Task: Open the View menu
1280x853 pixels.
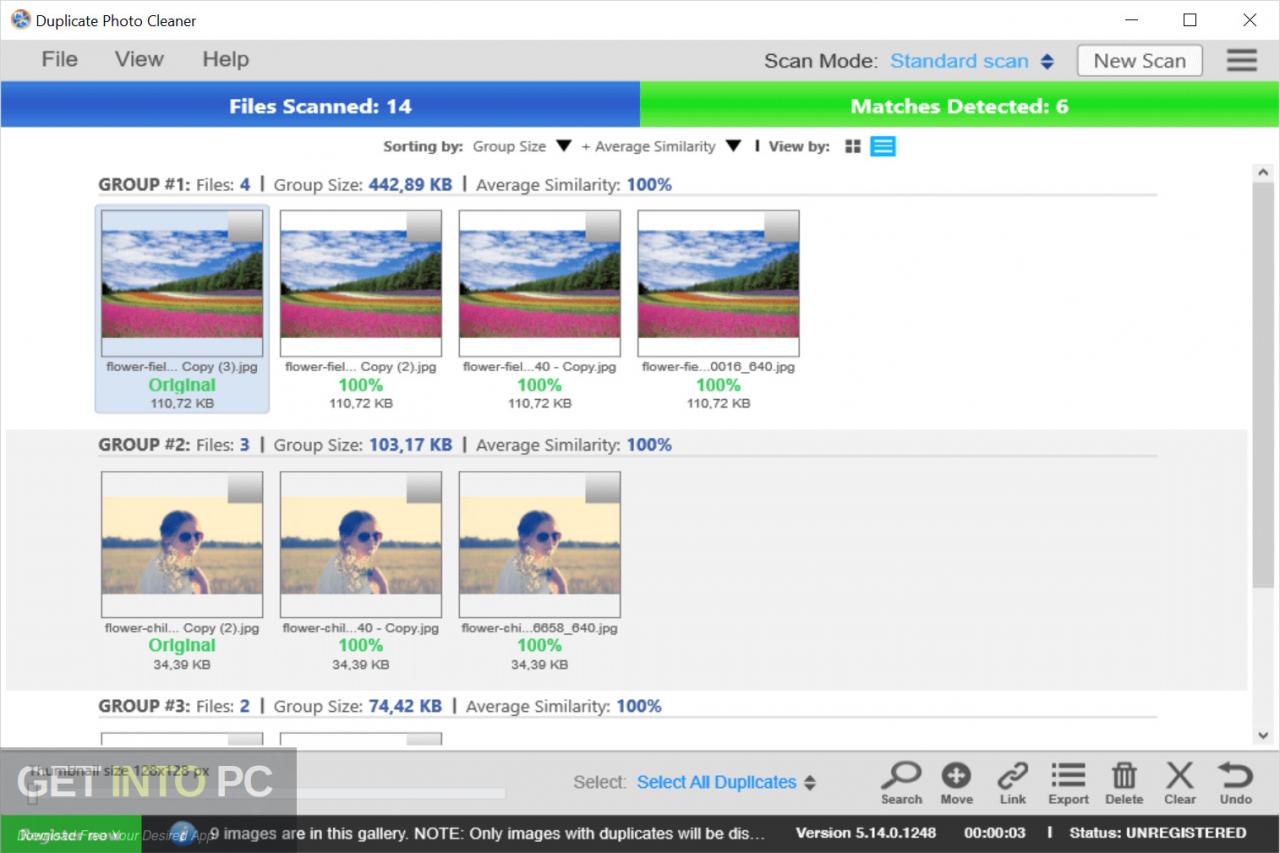Action: pos(139,59)
